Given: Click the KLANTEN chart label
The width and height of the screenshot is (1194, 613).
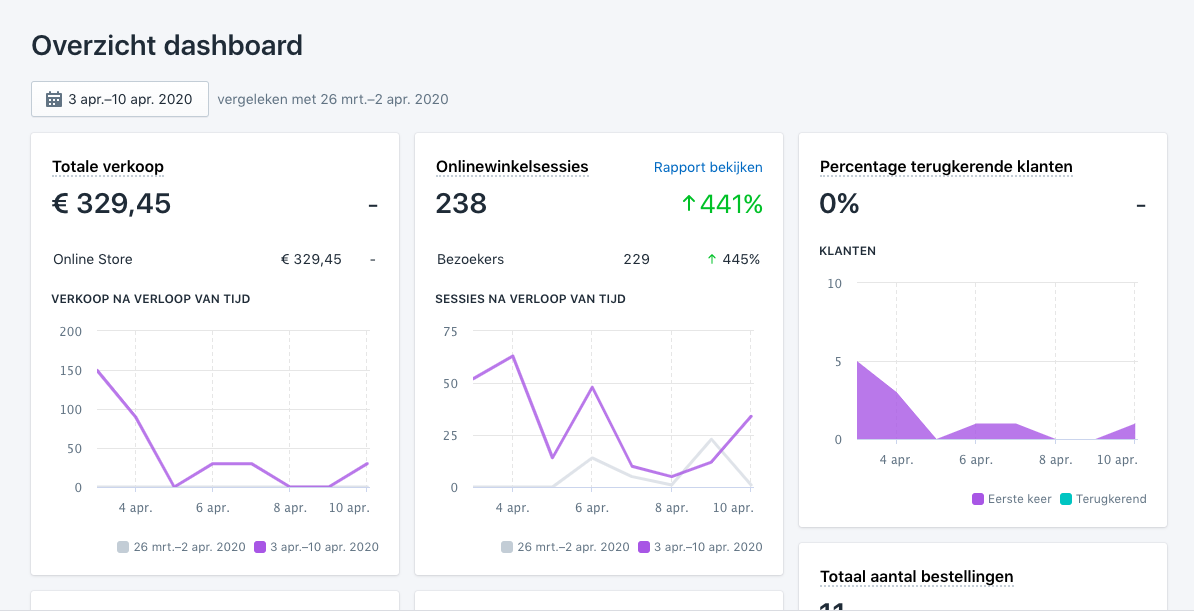Looking at the screenshot, I should click(x=848, y=251).
